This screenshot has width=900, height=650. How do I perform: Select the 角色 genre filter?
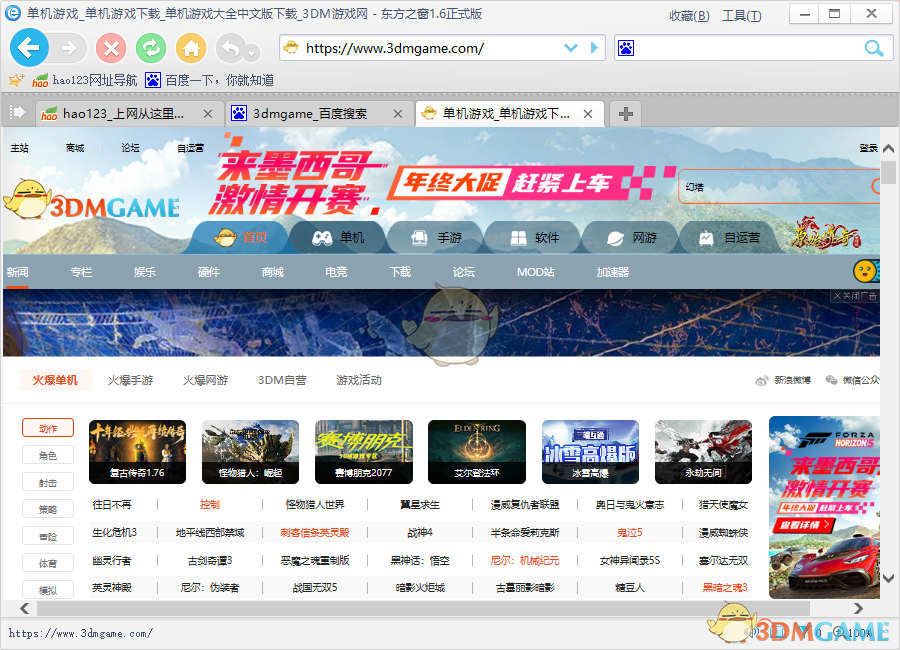[x=48, y=455]
